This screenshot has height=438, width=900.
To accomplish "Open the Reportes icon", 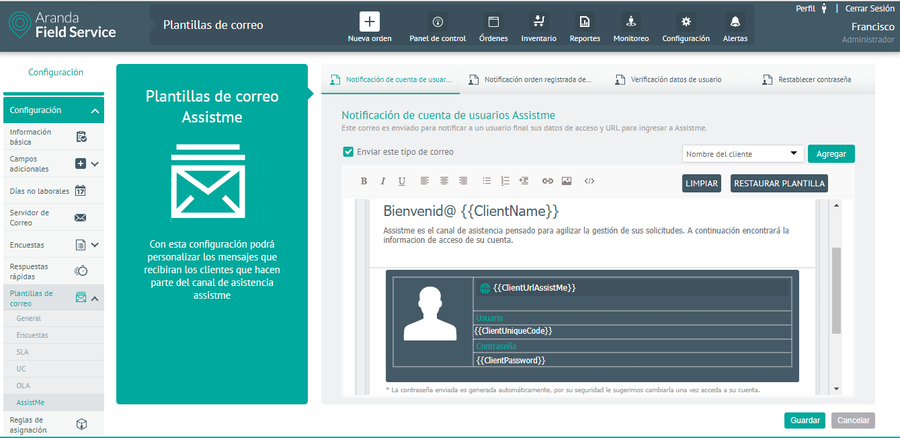I will tap(584, 22).
